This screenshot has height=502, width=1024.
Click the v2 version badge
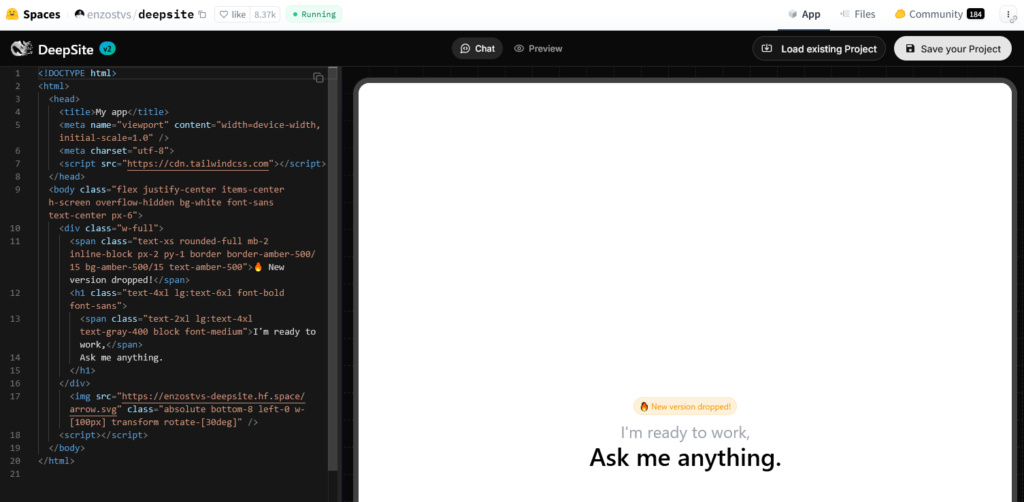[x=108, y=49]
